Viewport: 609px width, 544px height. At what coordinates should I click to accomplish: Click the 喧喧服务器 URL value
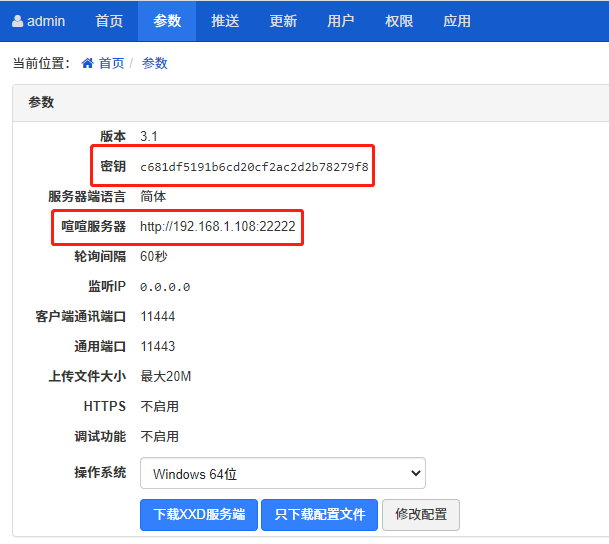click(x=218, y=227)
